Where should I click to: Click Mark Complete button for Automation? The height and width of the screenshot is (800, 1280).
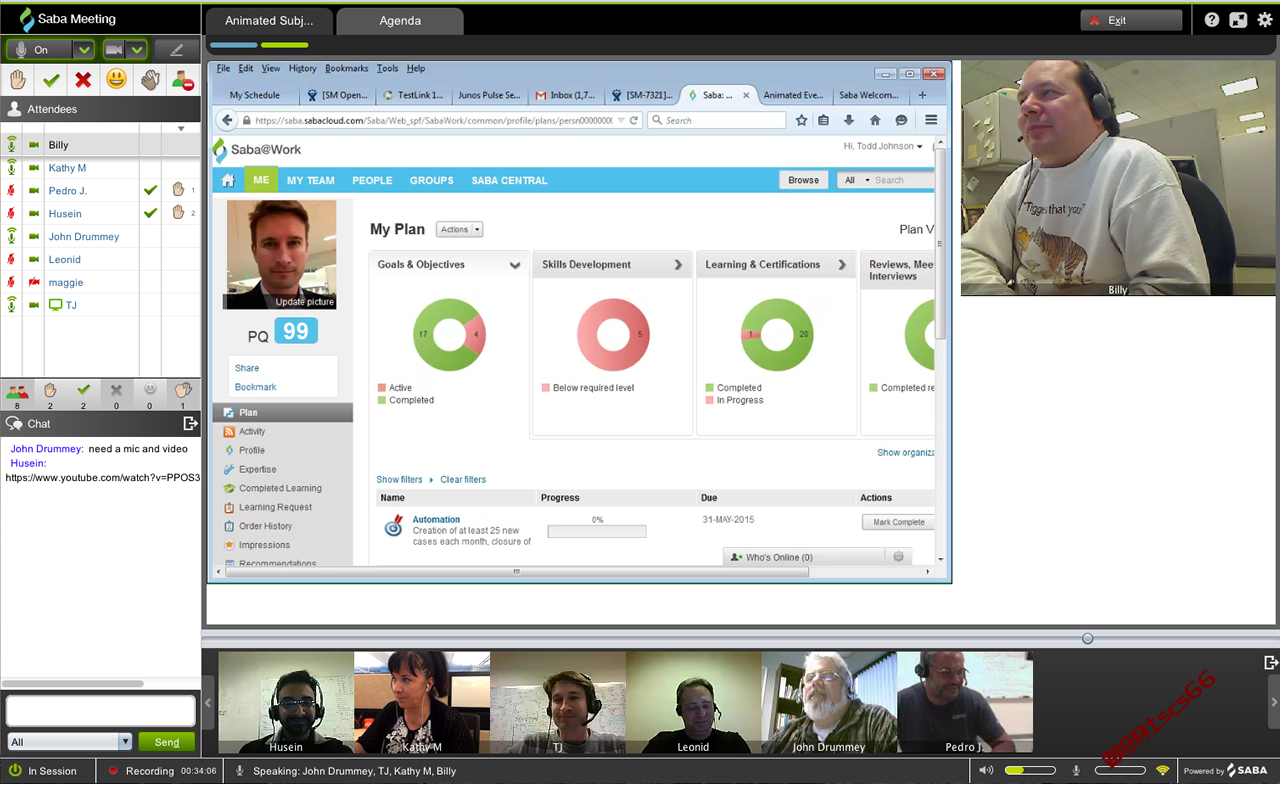(898, 522)
